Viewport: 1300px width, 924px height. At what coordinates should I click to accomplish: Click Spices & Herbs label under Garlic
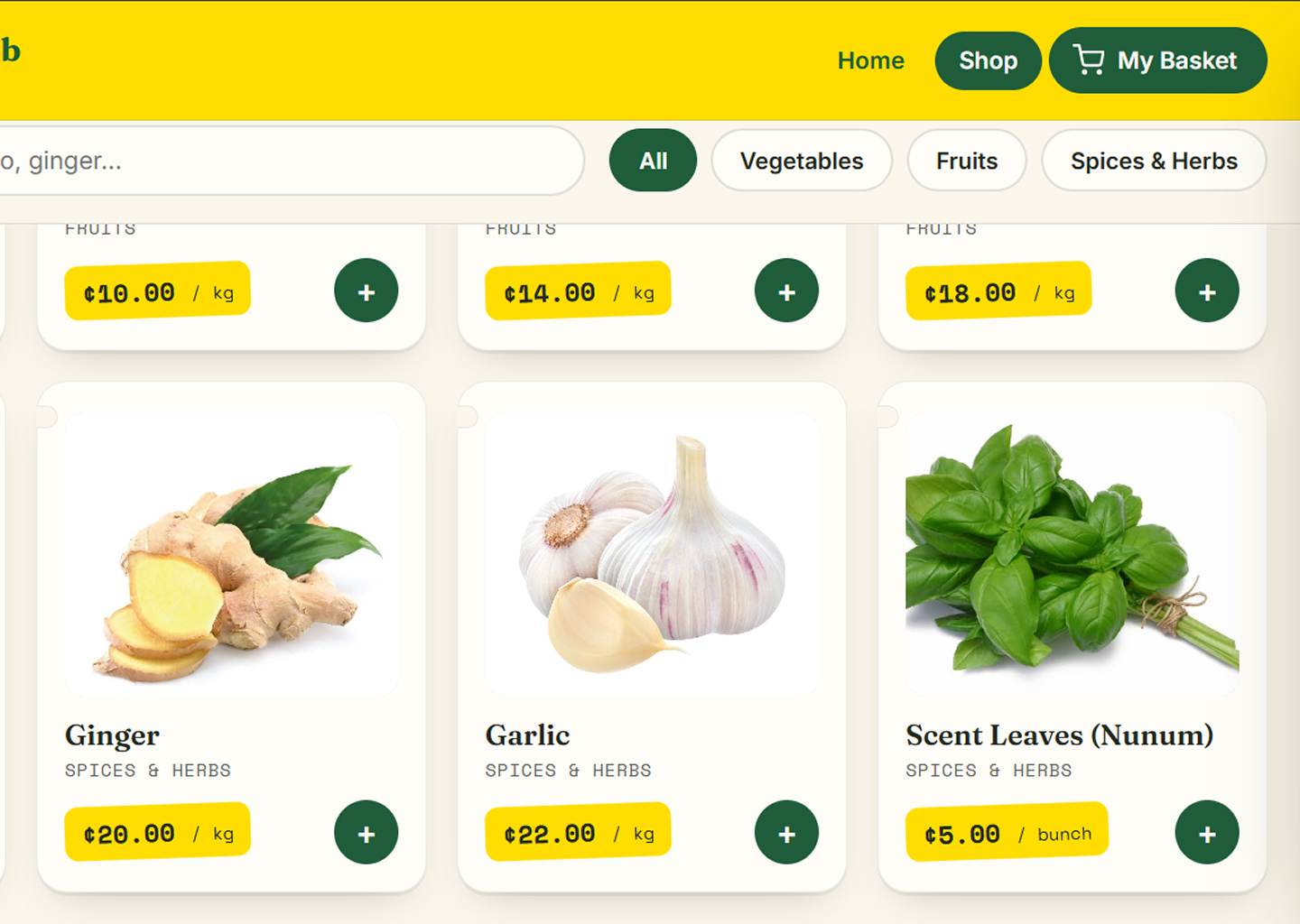click(569, 771)
